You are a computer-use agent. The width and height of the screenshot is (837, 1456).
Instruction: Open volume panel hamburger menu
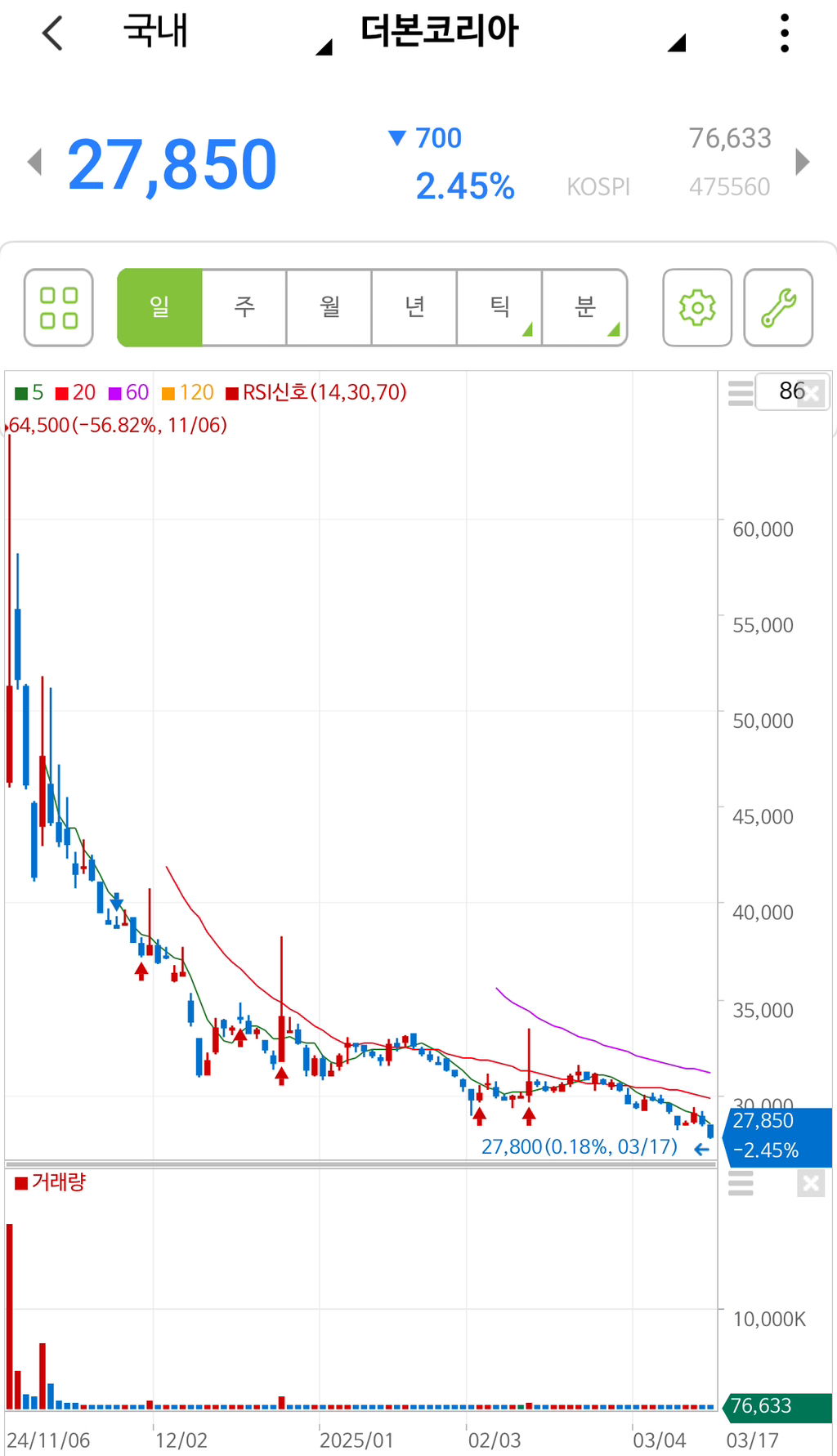coord(741,1183)
